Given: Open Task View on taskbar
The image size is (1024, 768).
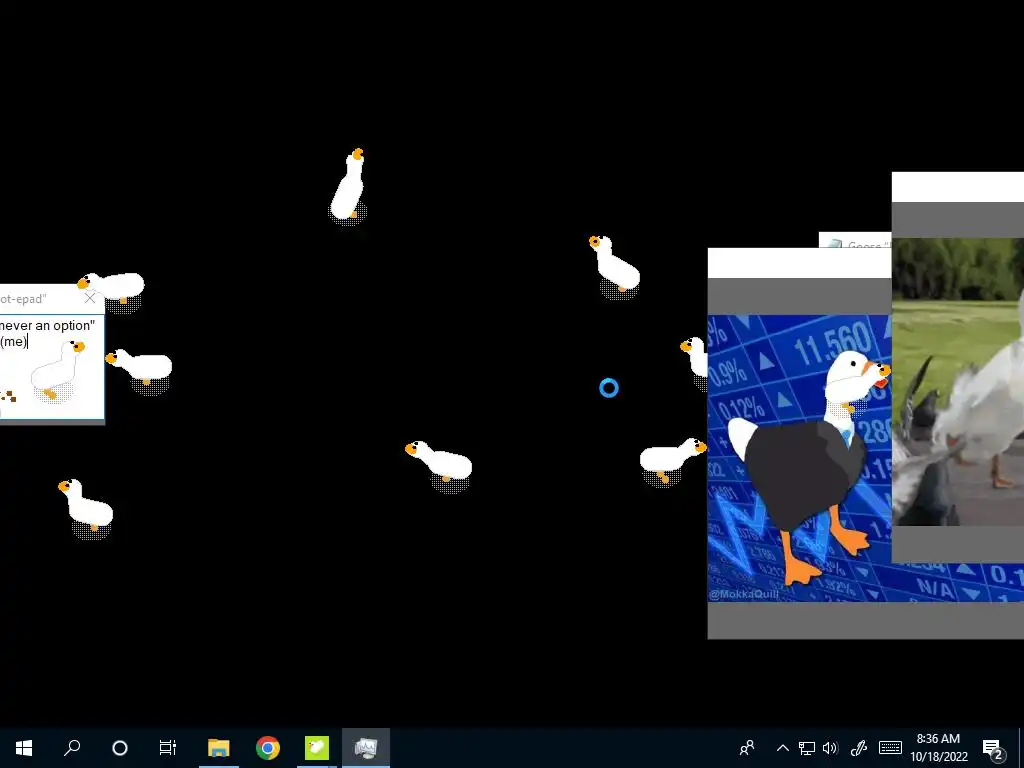Looking at the screenshot, I should click(x=168, y=748).
